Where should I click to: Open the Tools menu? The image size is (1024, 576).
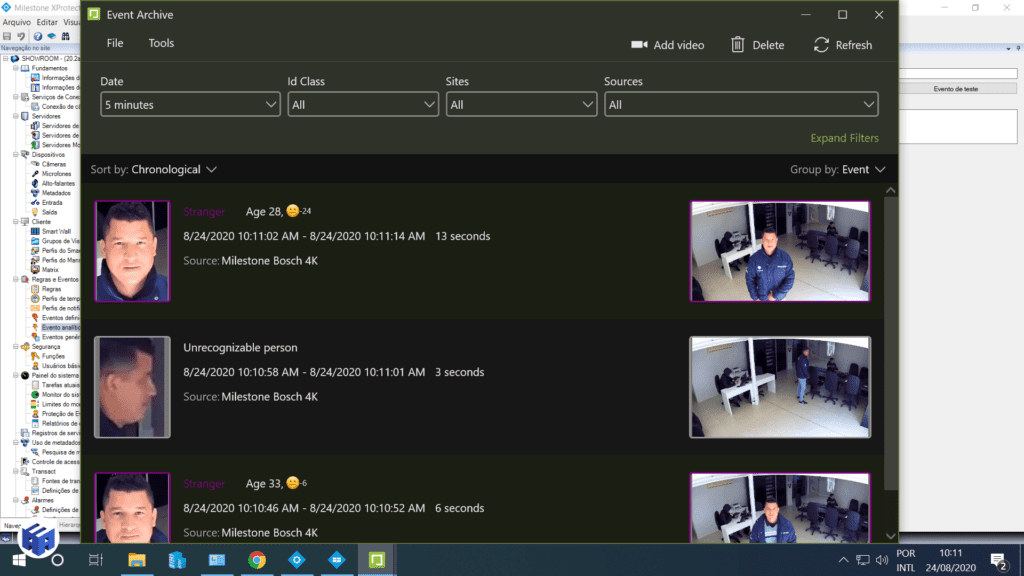click(x=161, y=43)
